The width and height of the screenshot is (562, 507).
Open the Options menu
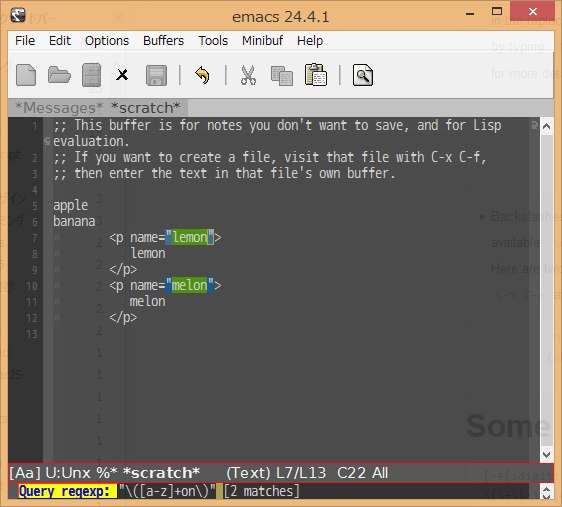click(107, 41)
